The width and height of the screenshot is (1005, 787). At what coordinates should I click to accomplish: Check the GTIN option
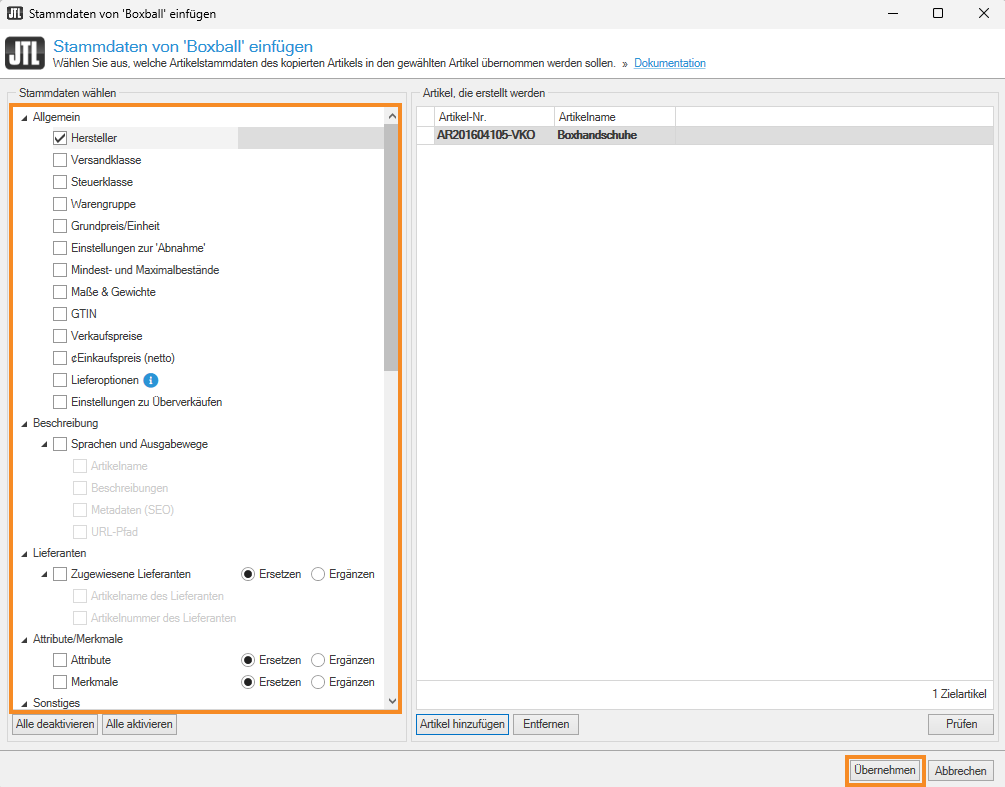coord(60,314)
